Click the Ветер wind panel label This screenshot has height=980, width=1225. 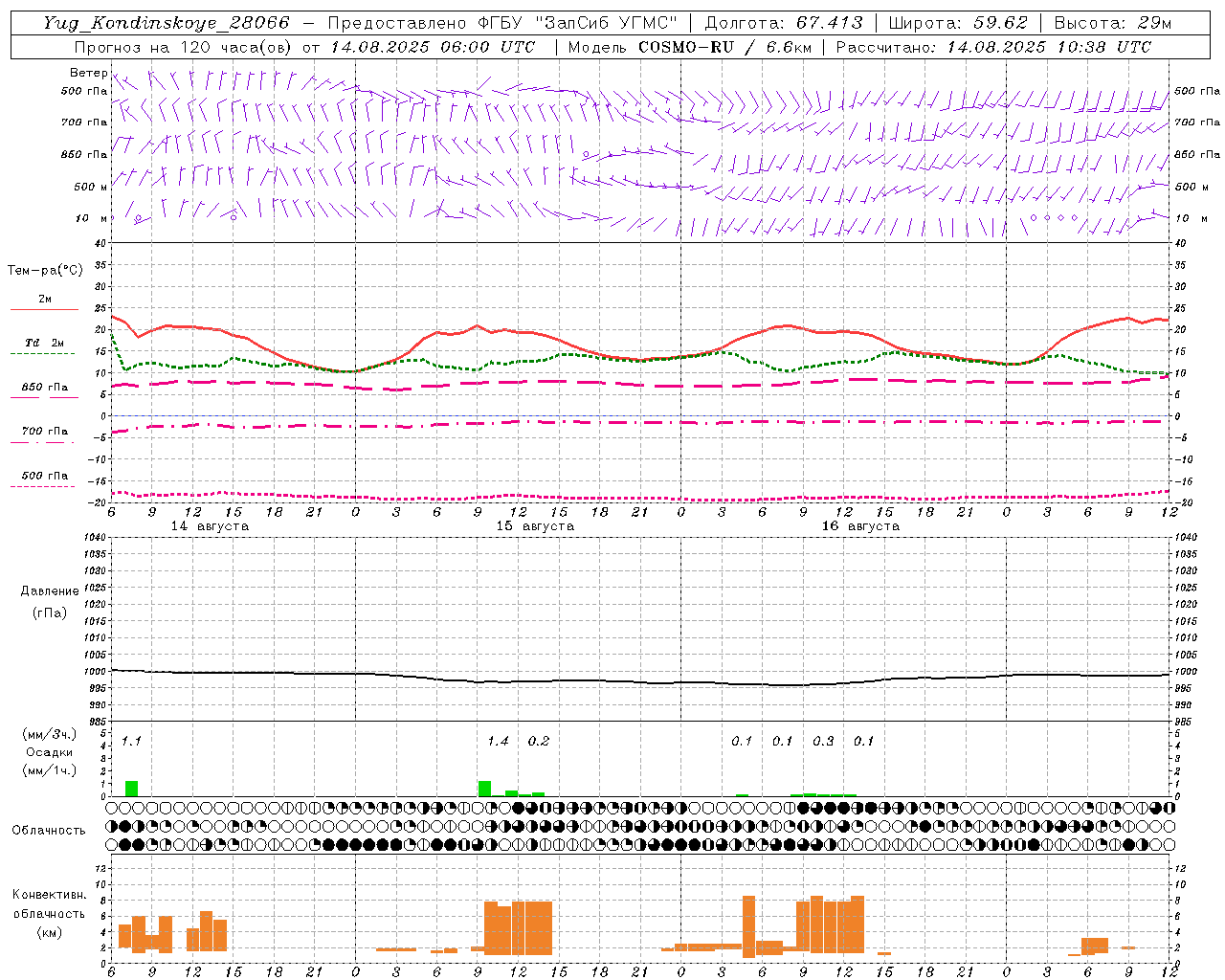[88, 73]
